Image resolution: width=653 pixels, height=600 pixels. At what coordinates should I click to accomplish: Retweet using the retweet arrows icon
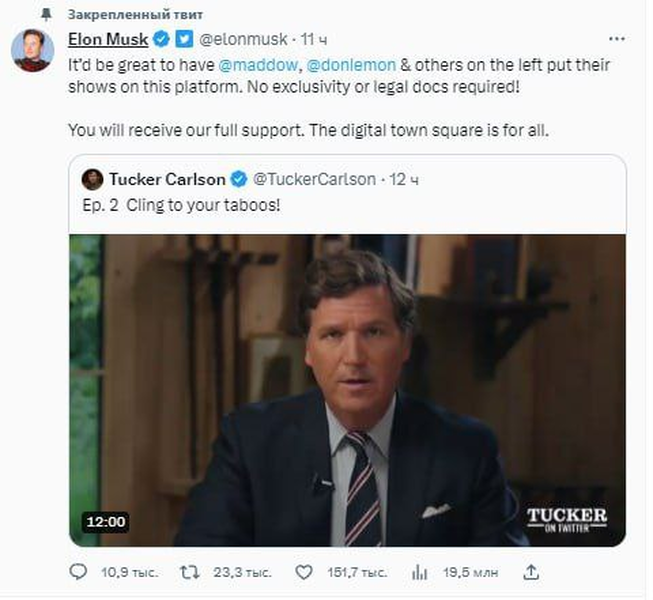tap(189, 573)
